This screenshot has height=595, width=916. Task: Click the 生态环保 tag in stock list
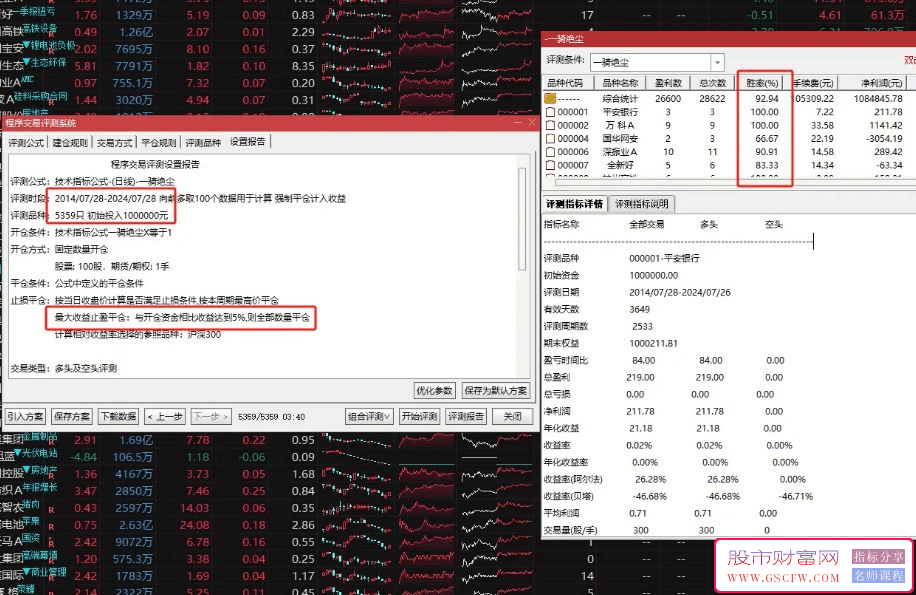(x=48, y=61)
